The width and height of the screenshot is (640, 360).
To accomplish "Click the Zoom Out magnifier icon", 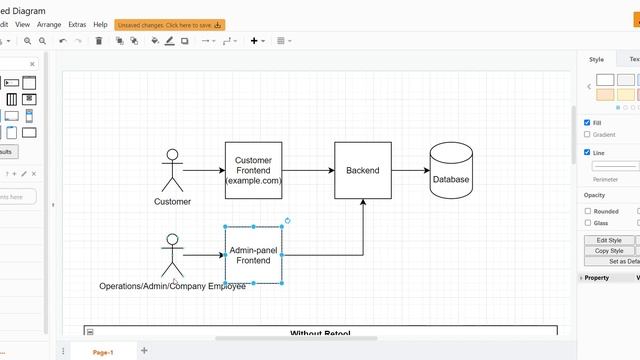I will pos(42,41).
